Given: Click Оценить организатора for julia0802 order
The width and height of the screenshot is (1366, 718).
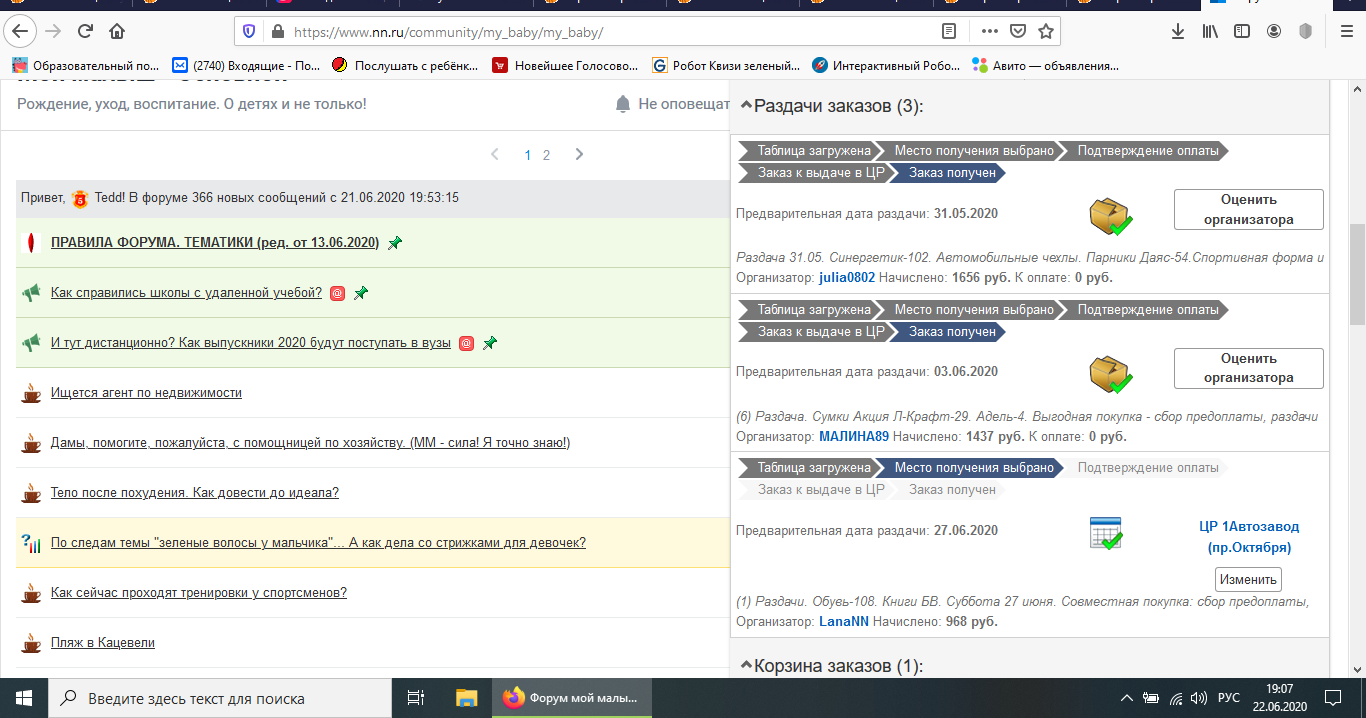Looking at the screenshot, I should (x=1248, y=209).
